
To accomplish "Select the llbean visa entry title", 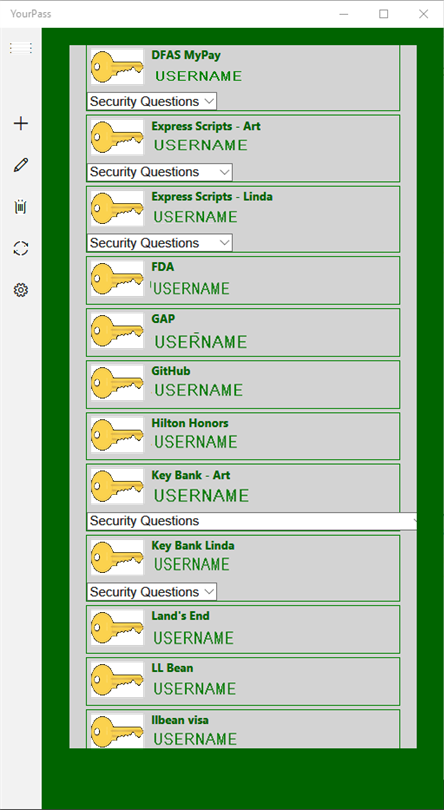I will tap(180, 720).
